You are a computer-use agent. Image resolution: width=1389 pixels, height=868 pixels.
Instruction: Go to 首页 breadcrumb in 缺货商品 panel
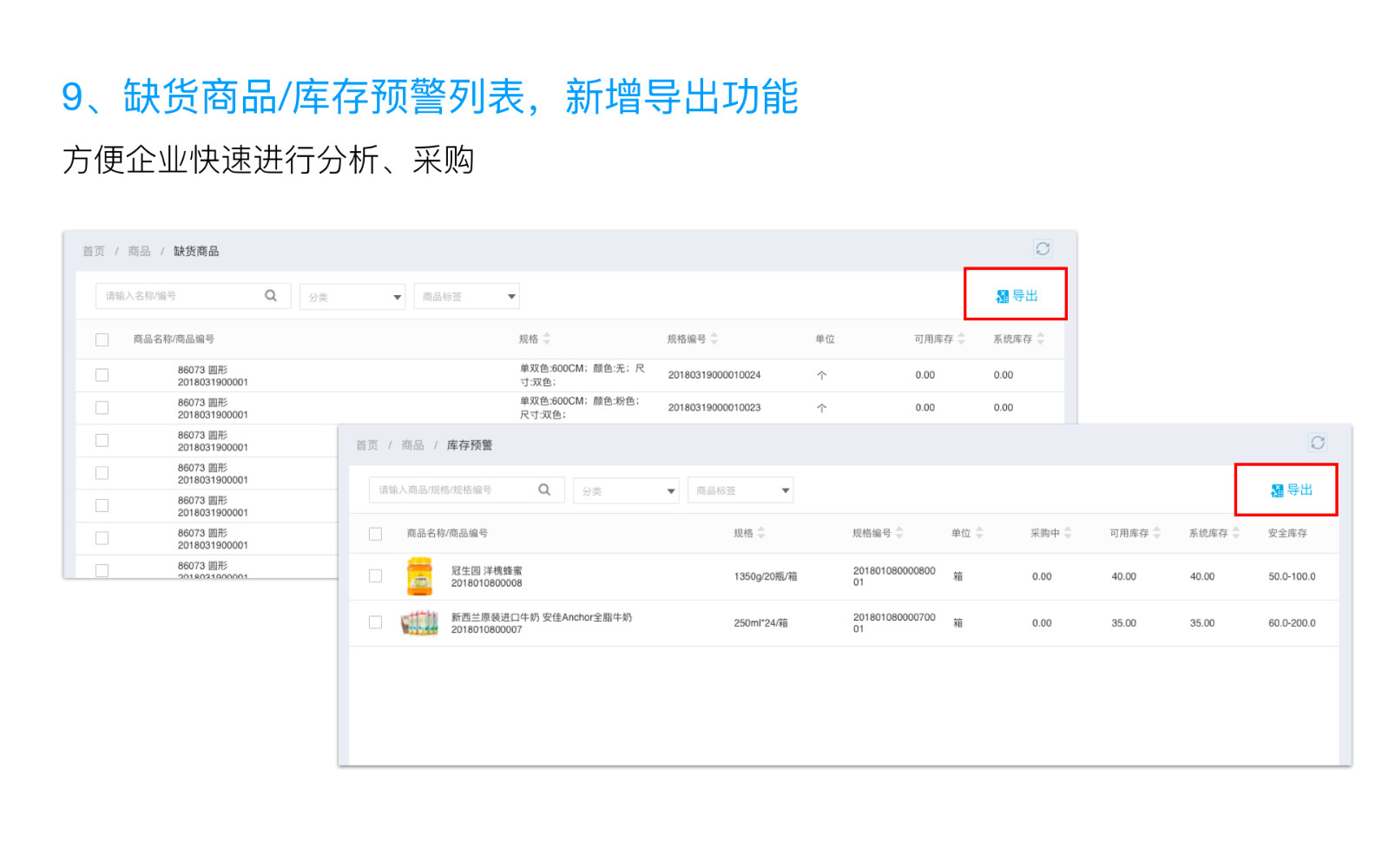pos(94,251)
